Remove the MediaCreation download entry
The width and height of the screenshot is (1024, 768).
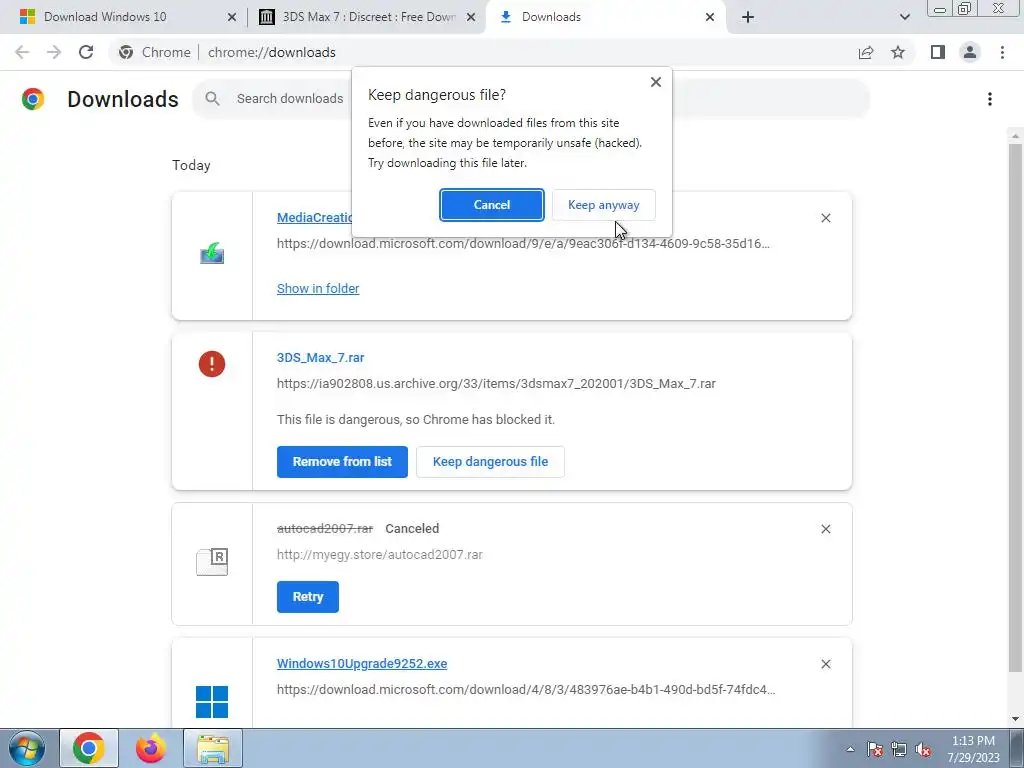(825, 218)
